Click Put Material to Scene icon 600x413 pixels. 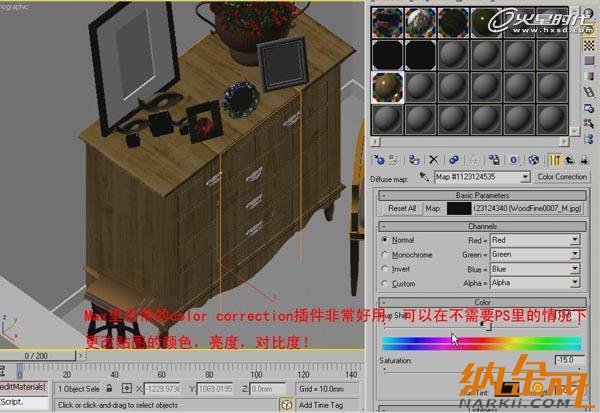click(x=393, y=160)
